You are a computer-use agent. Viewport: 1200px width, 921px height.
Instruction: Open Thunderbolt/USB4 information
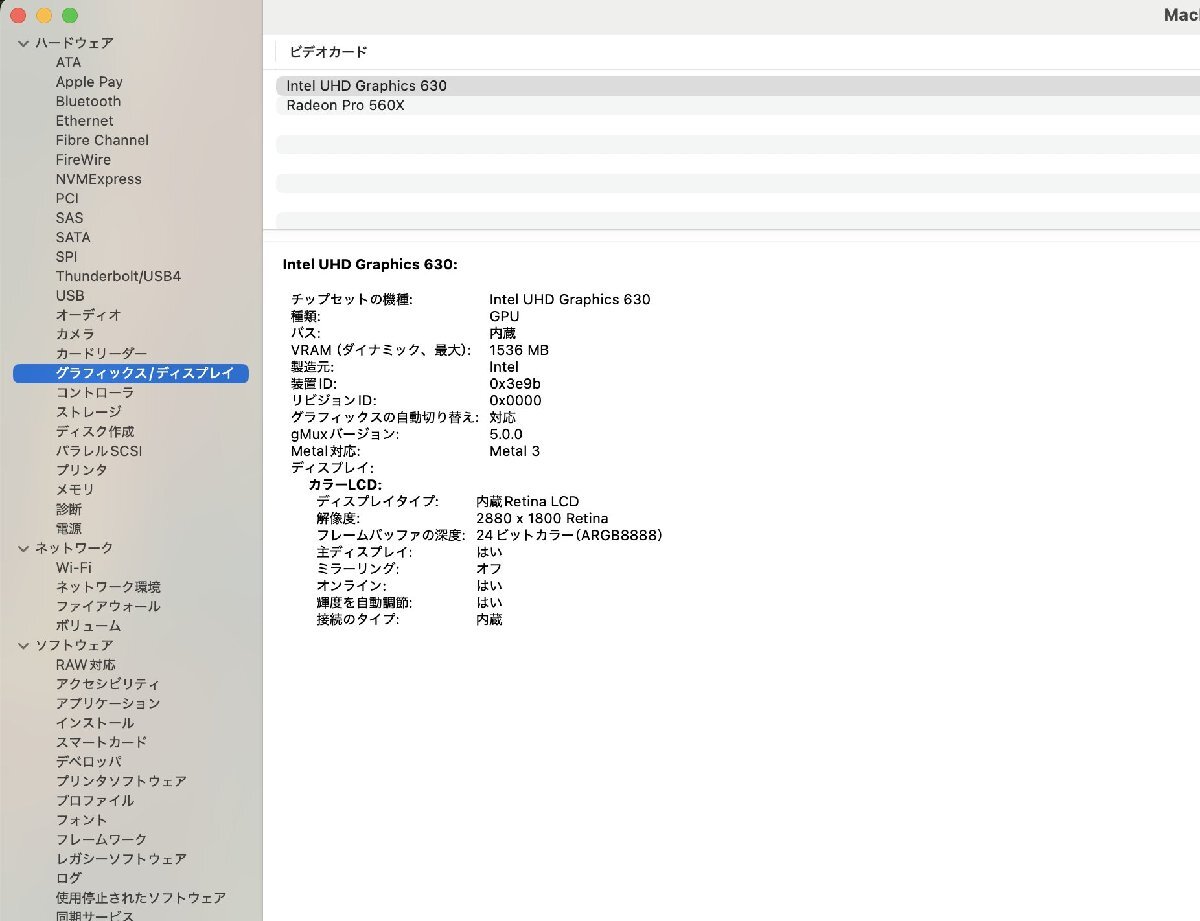click(x=118, y=276)
